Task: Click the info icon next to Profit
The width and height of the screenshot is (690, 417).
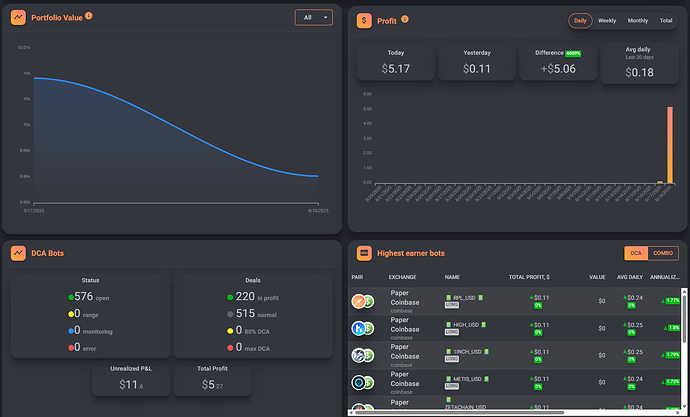Action: (405, 20)
